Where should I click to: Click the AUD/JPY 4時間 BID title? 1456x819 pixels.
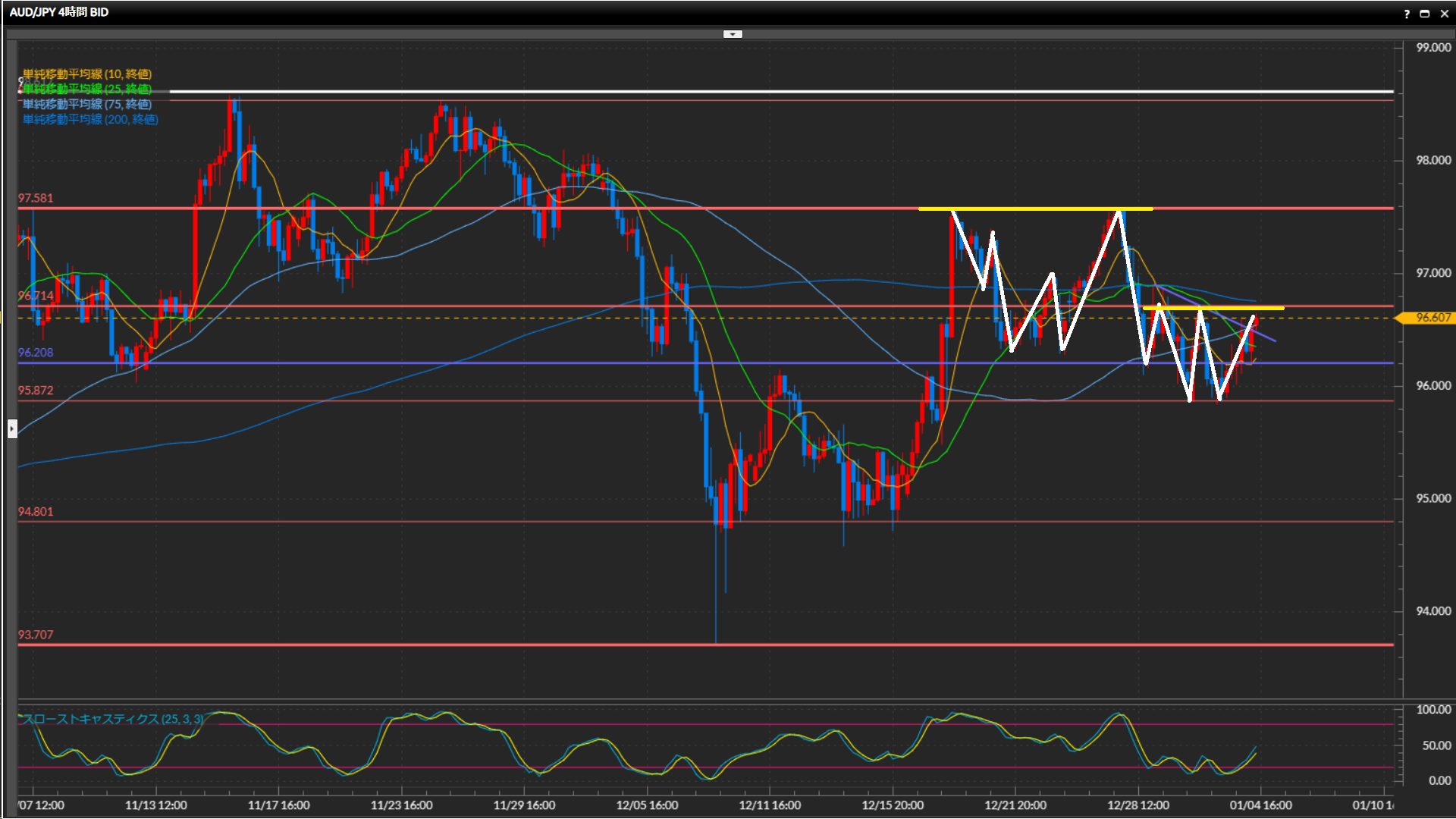tap(59, 12)
